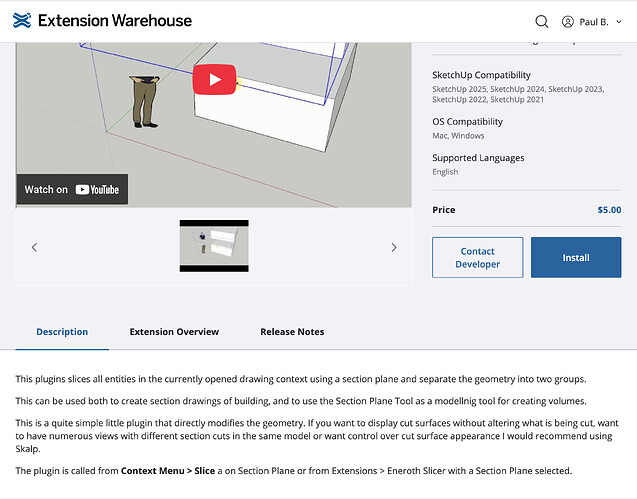
Task: Click the $5.00 price value
Action: point(609,210)
